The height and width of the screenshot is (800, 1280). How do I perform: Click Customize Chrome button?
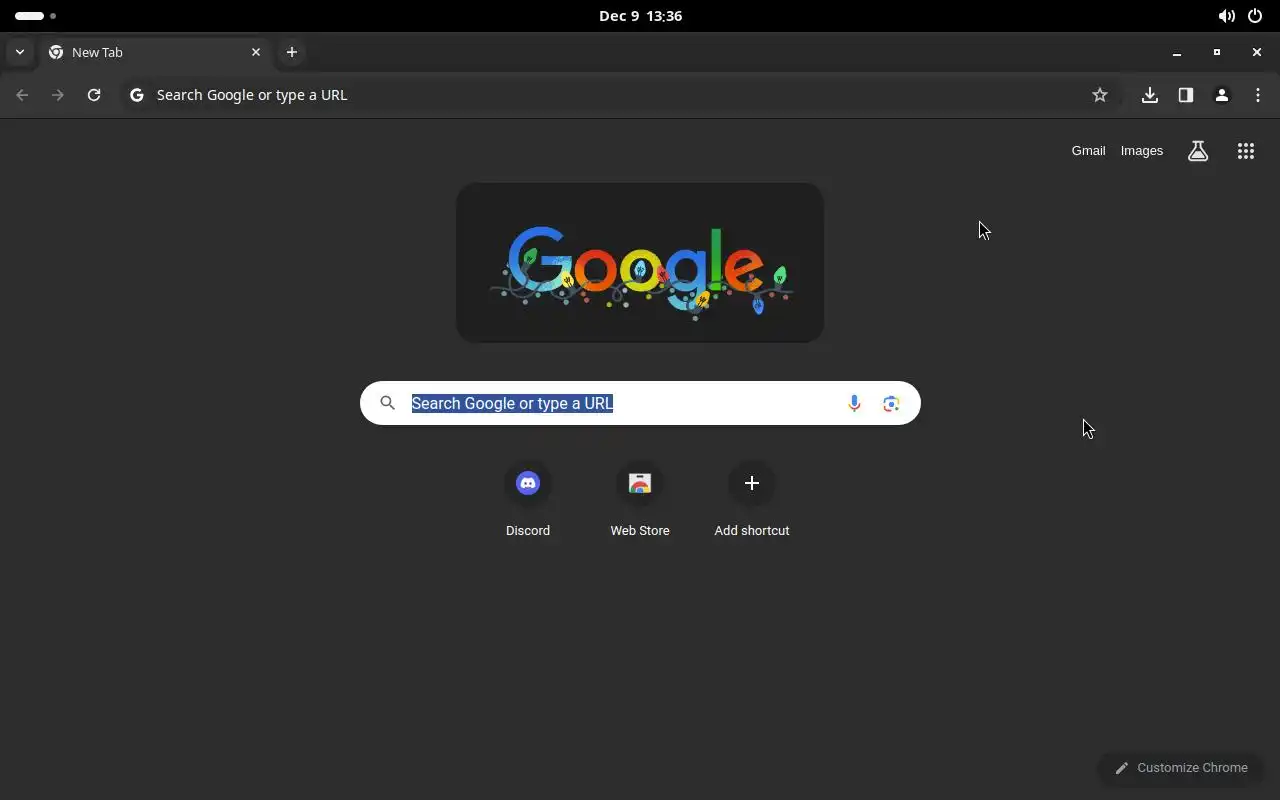1181,768
